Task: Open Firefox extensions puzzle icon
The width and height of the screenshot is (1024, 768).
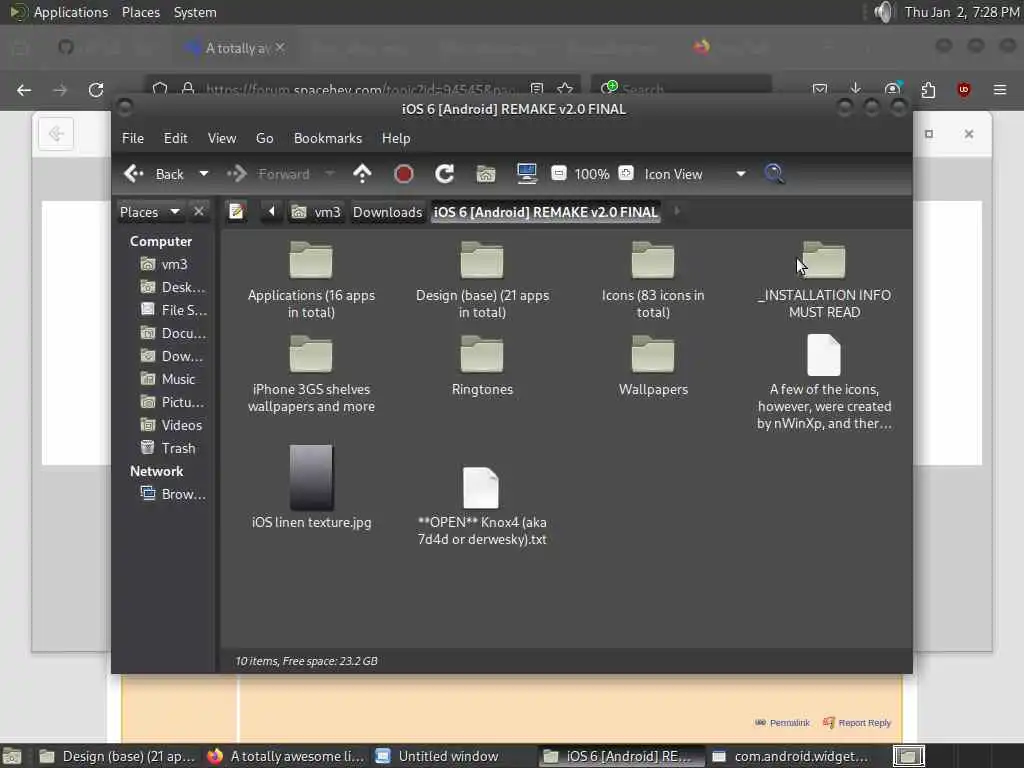Action: [x=928, y=89]
